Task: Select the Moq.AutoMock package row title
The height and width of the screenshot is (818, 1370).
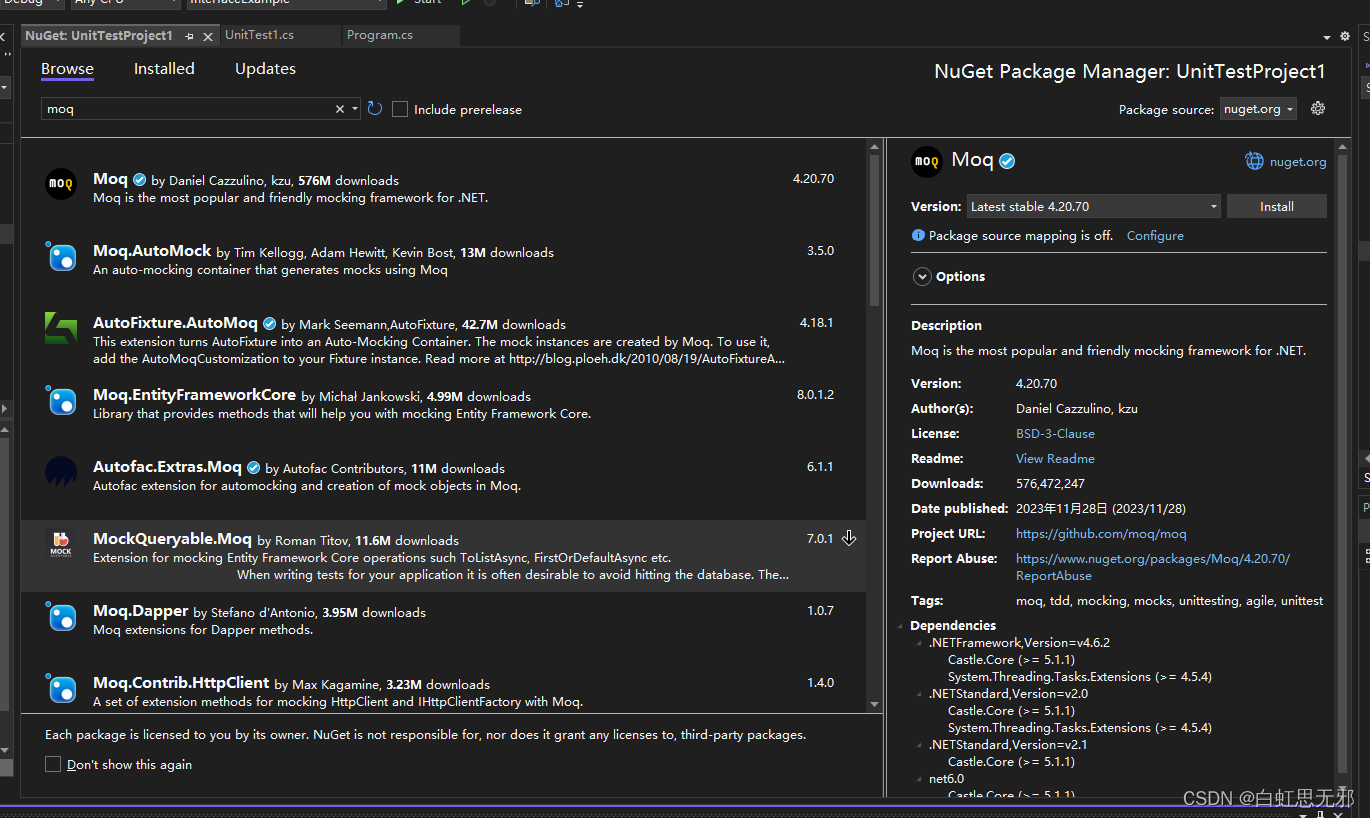Action: pos(152,251)
